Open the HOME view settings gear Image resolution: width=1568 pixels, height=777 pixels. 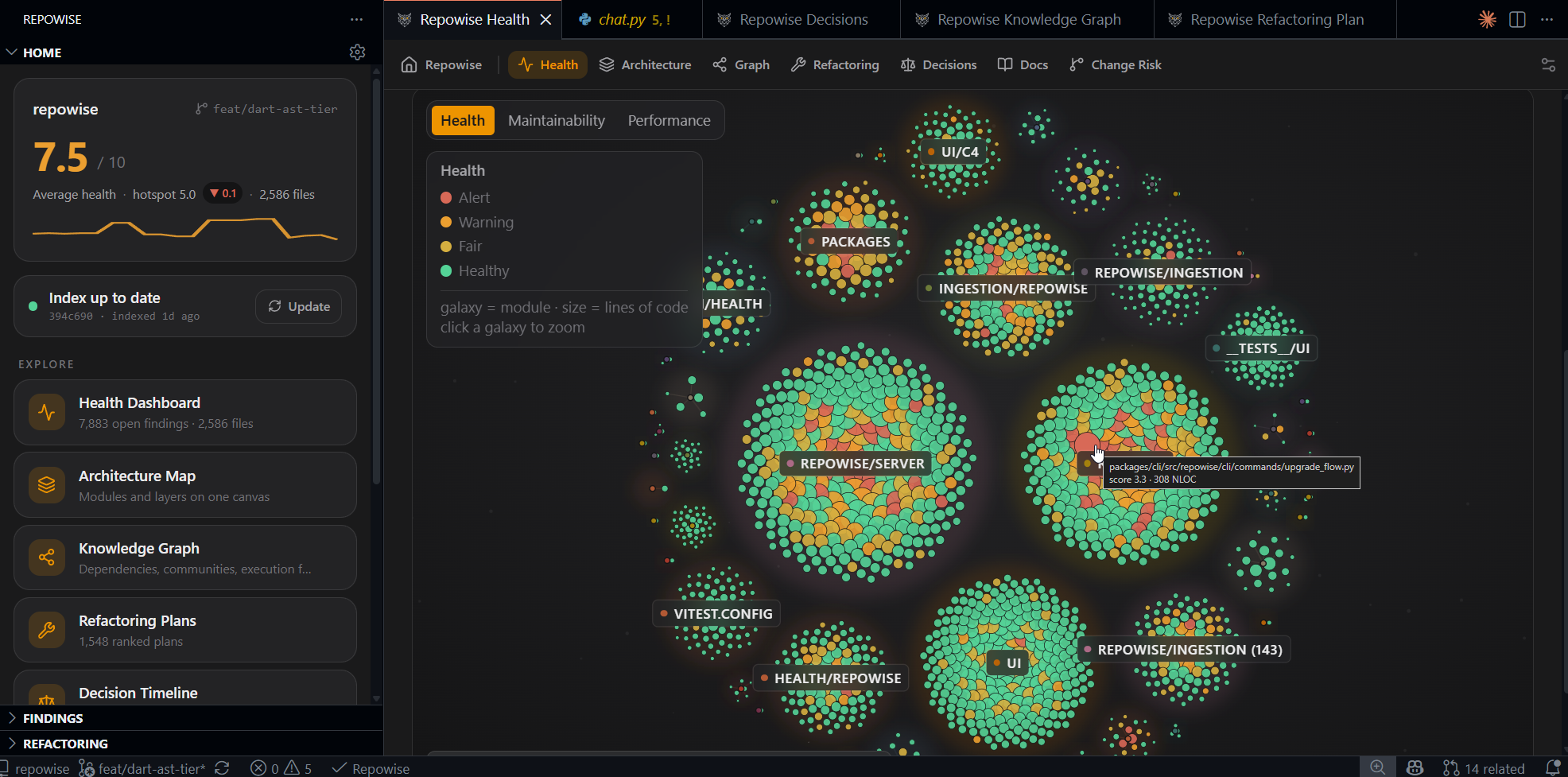(x=357, y=52)
